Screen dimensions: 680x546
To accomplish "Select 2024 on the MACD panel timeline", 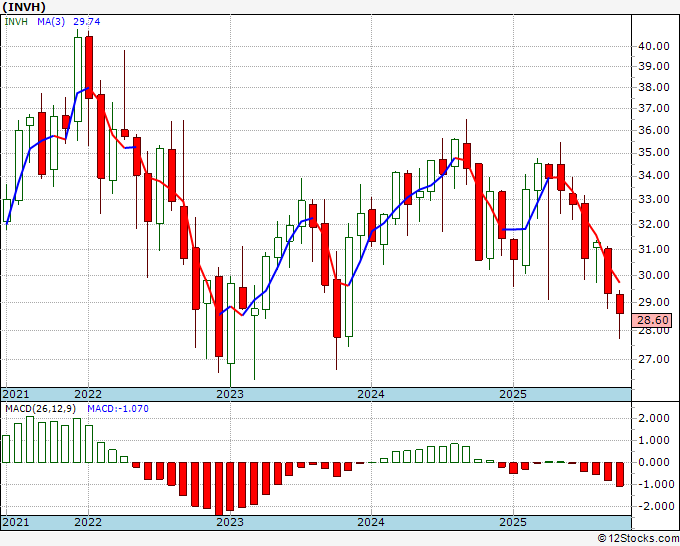I will [371, 522].
